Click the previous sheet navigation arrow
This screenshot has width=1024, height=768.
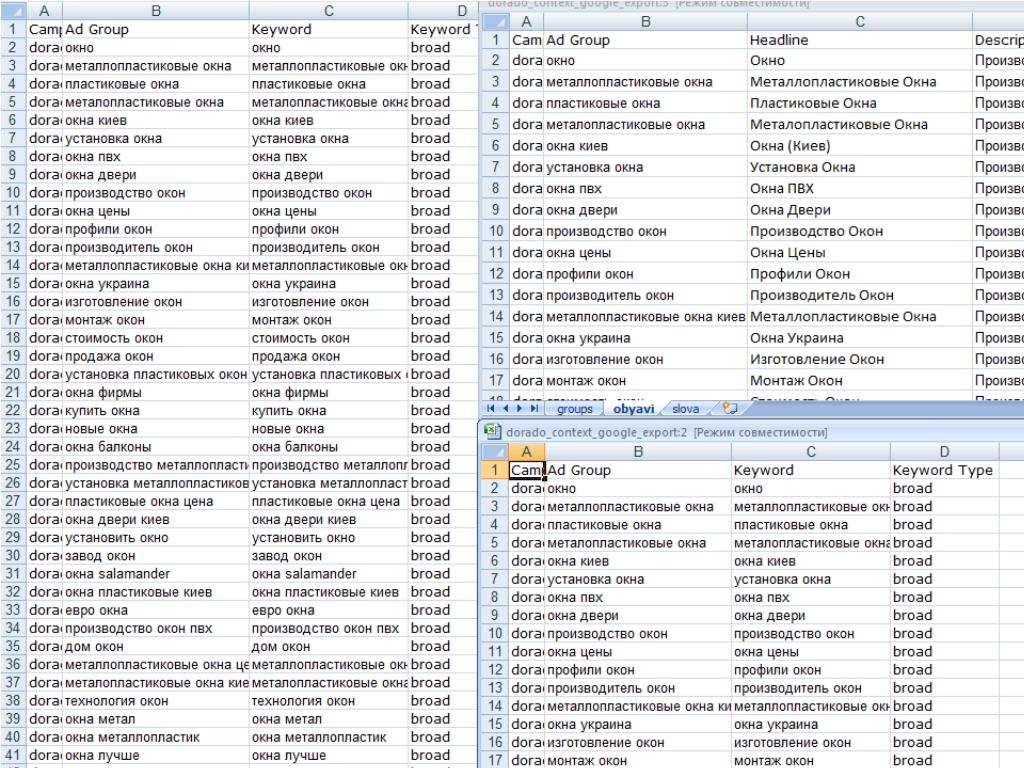(505, 409)
